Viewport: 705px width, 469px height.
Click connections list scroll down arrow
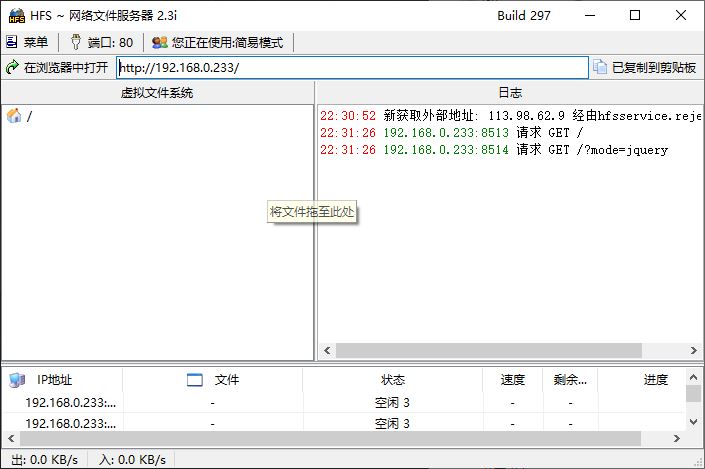pyautogui.click(x=693, y=422)
